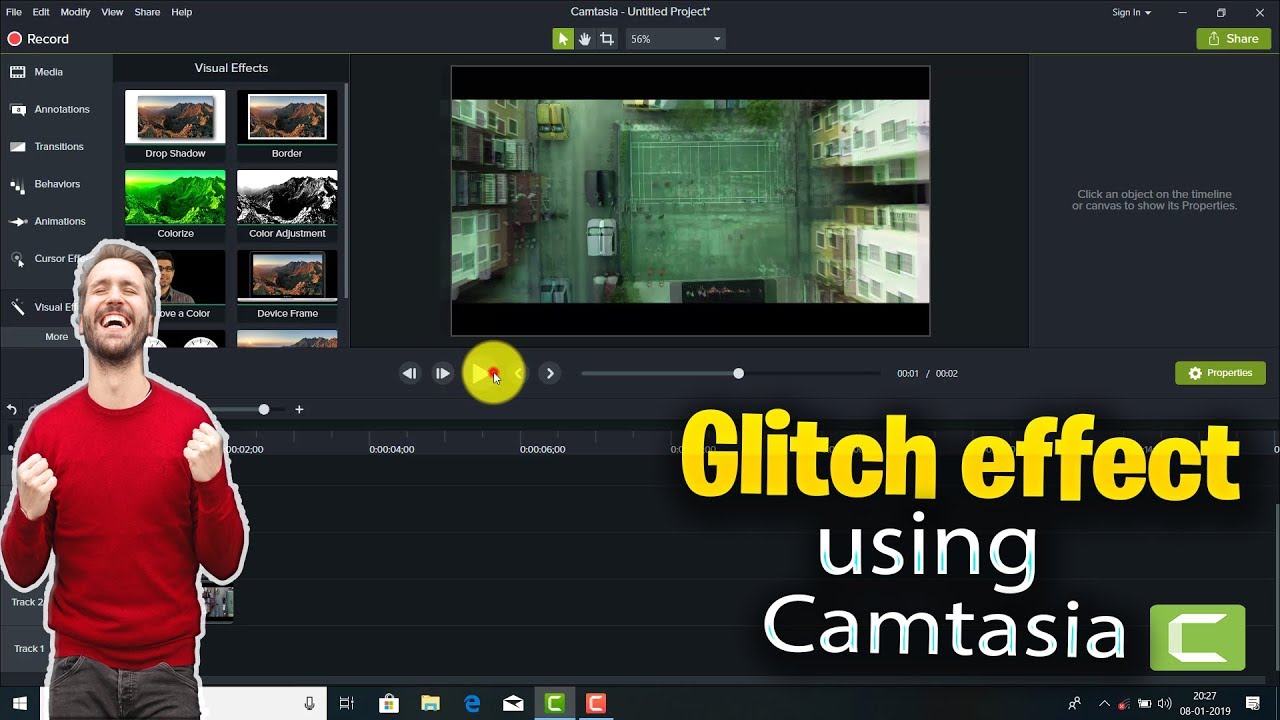Screen dimensions: 1280x720
Task: Start recording with the Record button
Action: [39, 39]
